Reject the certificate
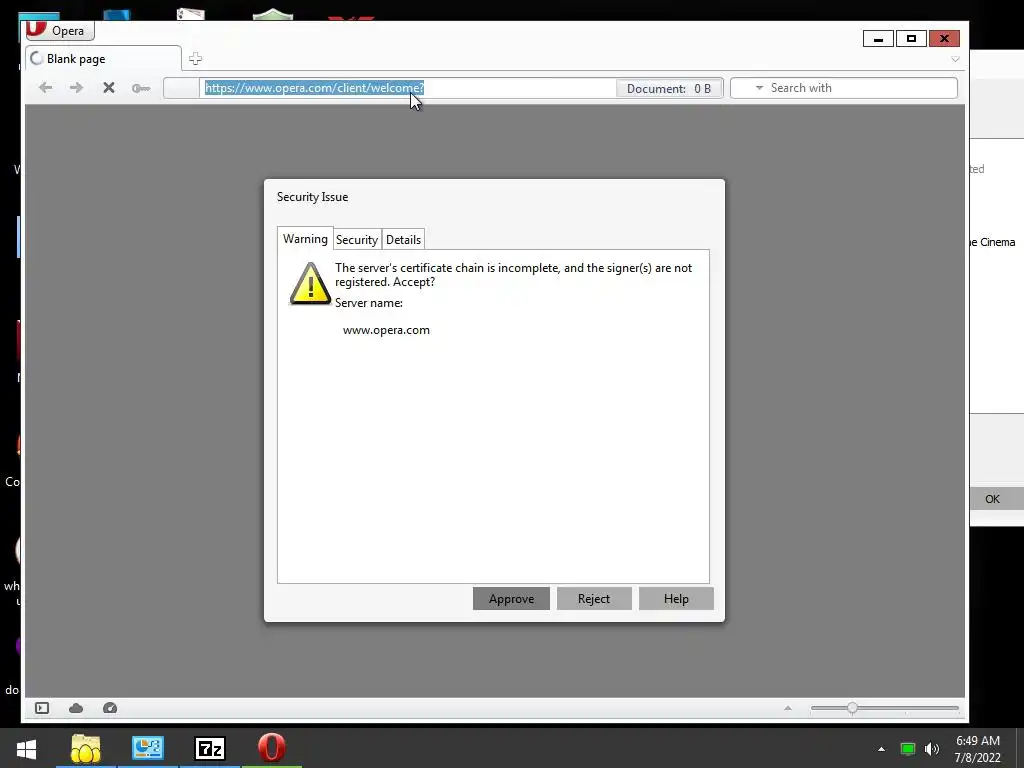 [594, 599]
